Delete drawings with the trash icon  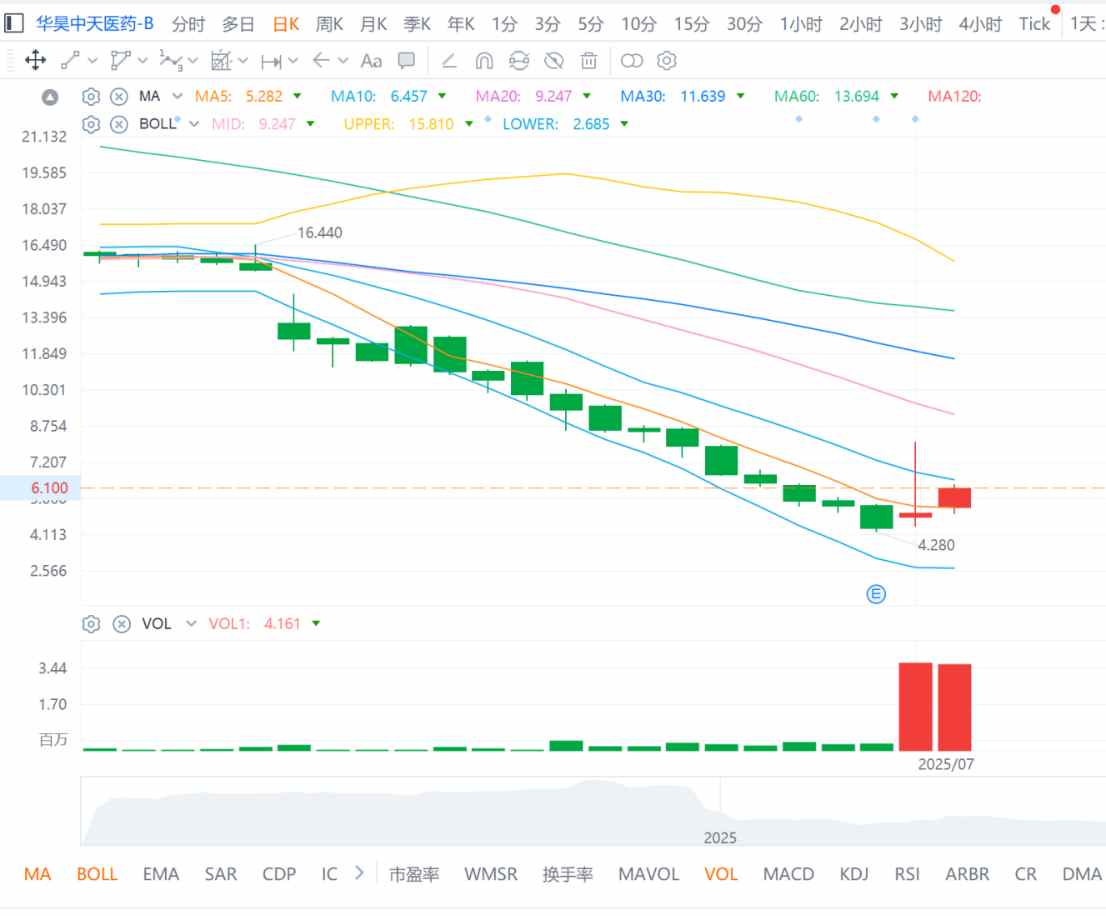[588, 61]
